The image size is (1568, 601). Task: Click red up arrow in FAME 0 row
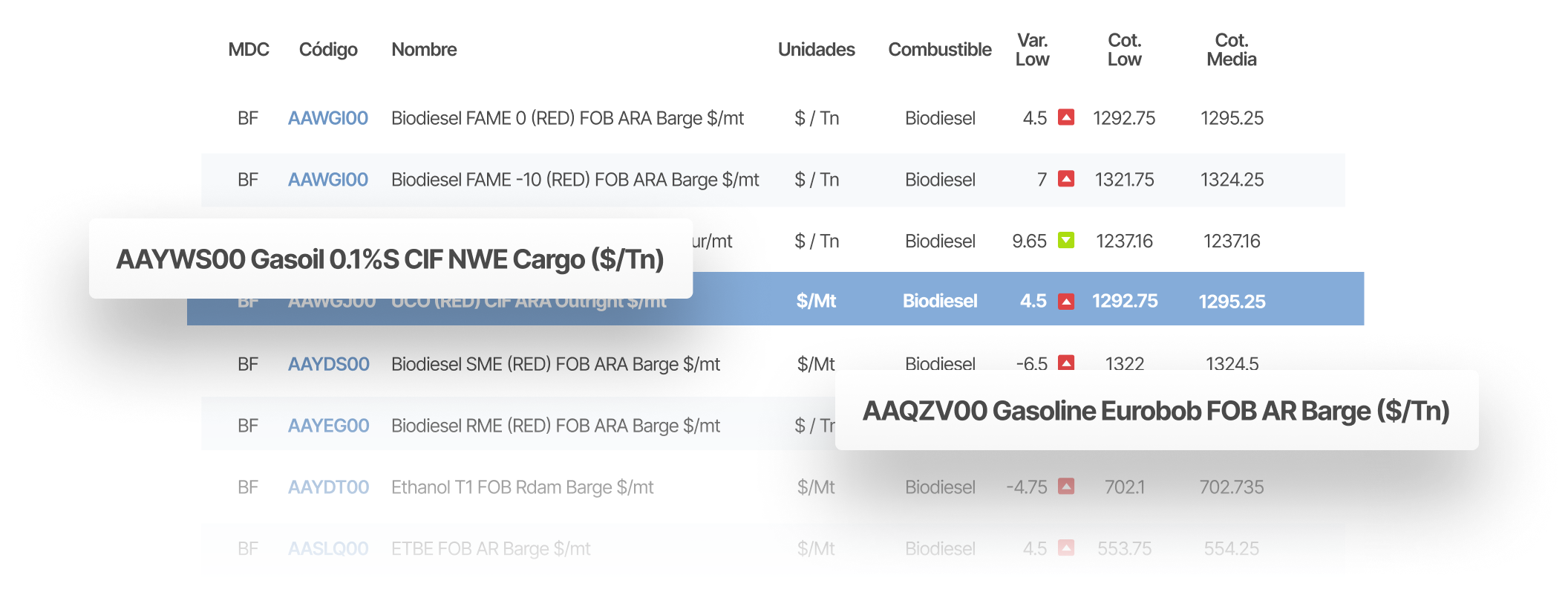coord(1066,117)
